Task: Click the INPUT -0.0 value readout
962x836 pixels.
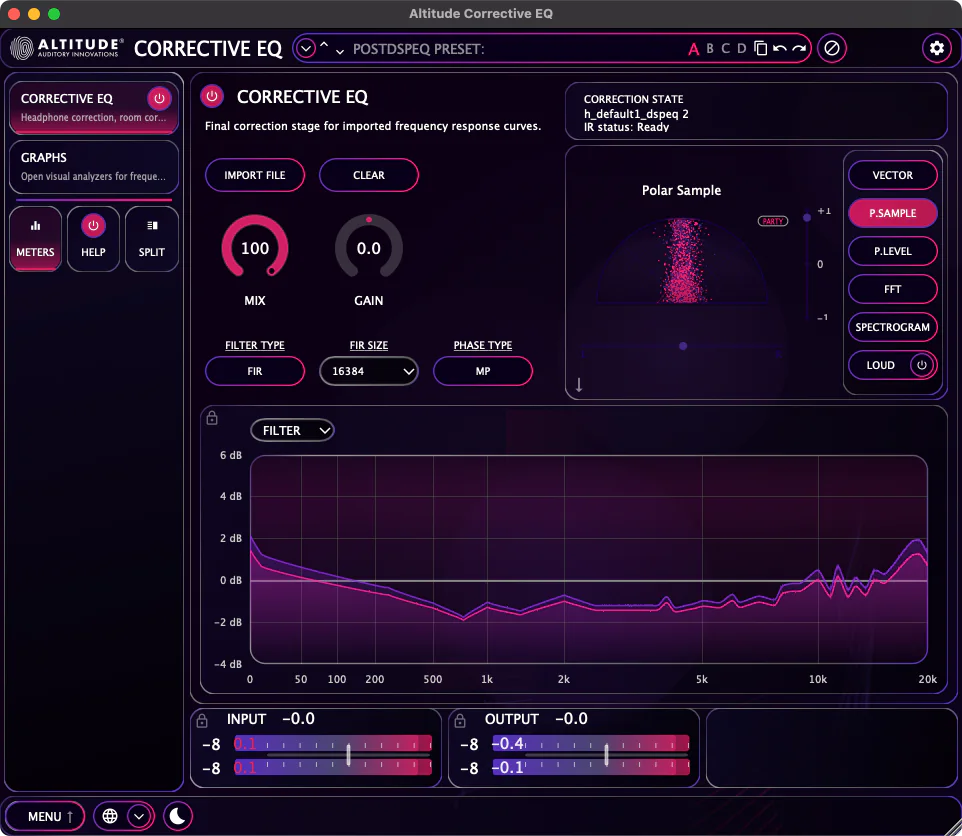Action: pyautogui.click(x=298, y=719)
